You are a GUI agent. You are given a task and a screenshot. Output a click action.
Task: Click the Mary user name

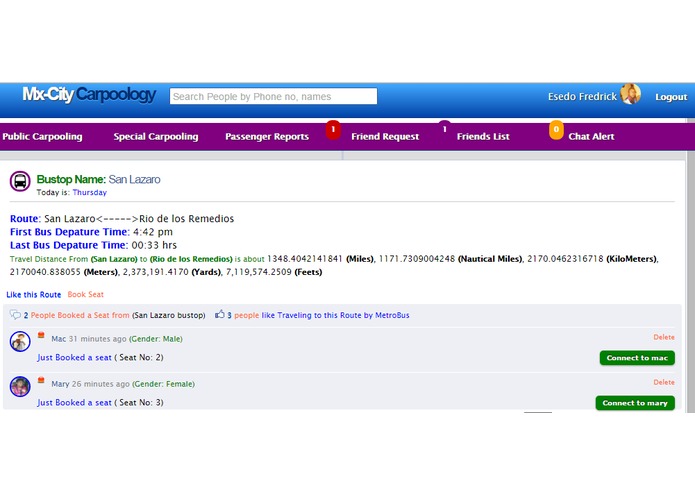(x=60, y=384)
